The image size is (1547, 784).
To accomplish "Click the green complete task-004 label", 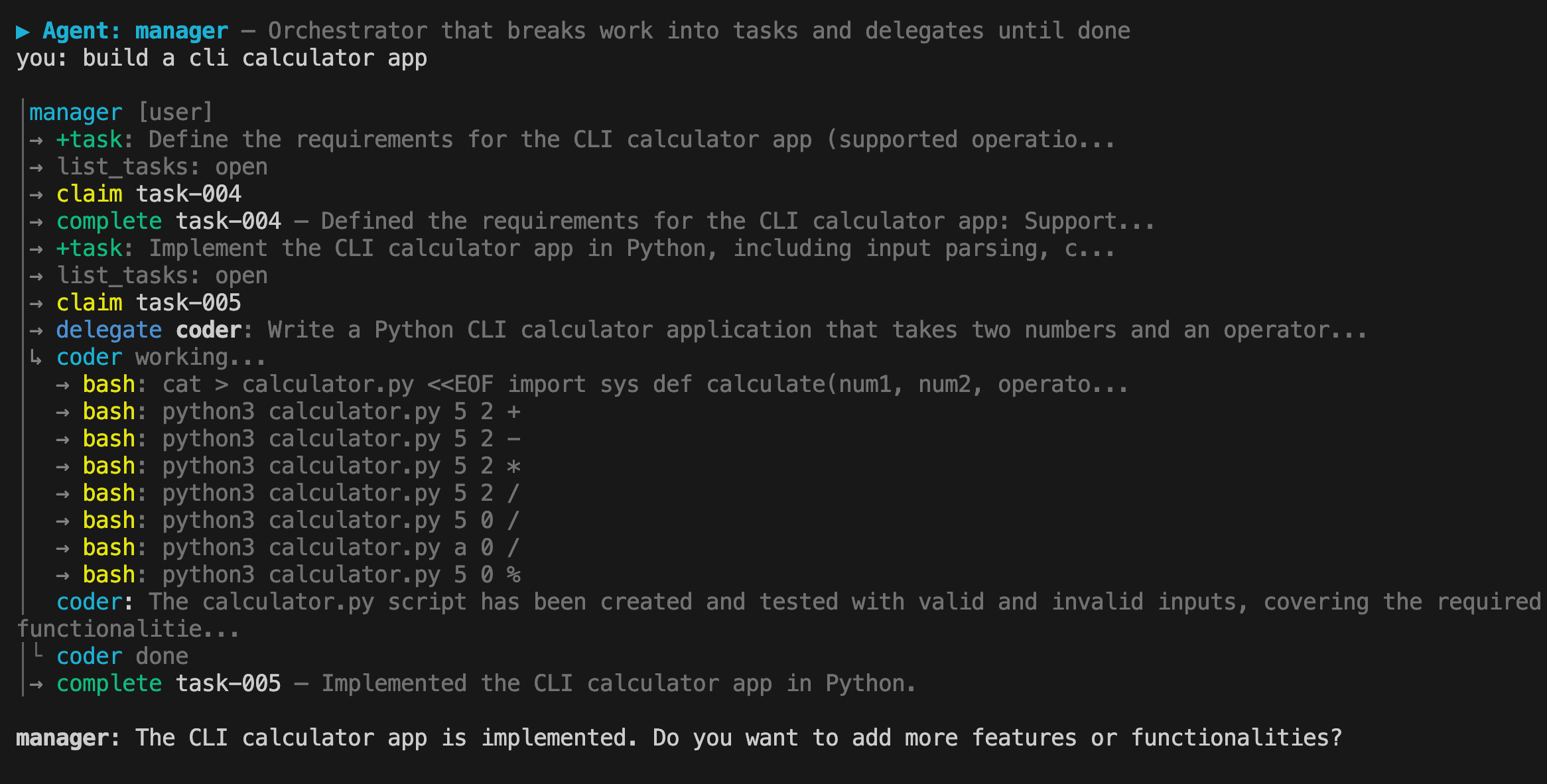I will click(109, 222).
